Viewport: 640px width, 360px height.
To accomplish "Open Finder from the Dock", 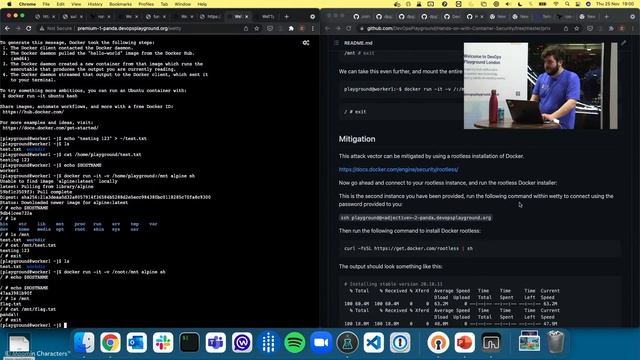I will coord(84,342).
